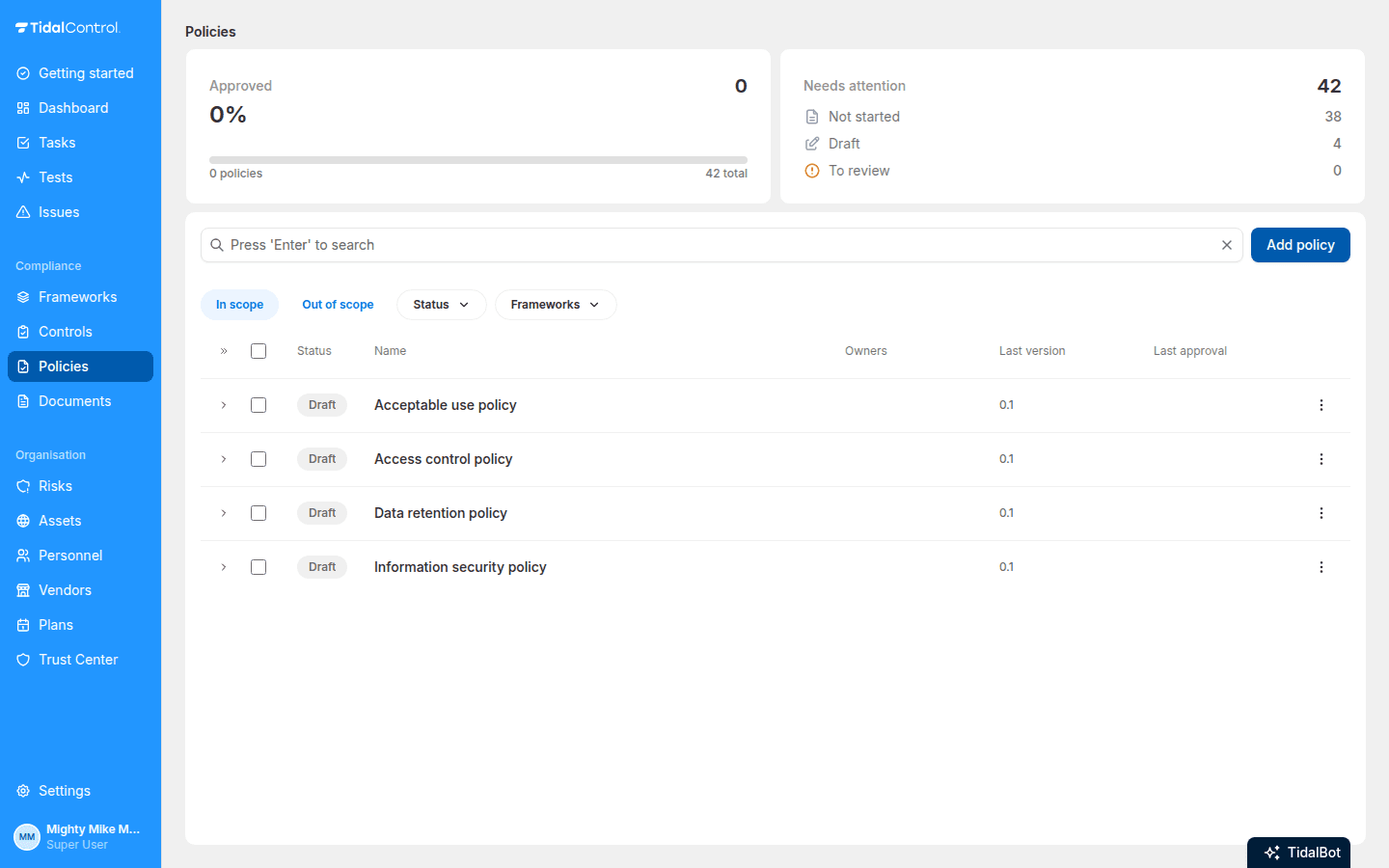Click the Personnel people icon
The width and height of the screenshot is (1389, 868).
[23, 556]
